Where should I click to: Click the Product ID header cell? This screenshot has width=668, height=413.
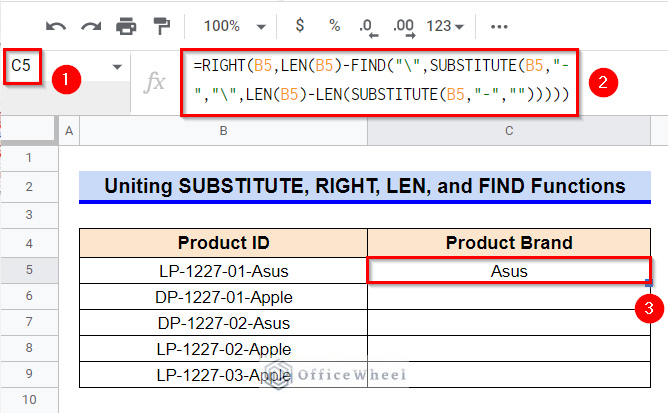224,243
